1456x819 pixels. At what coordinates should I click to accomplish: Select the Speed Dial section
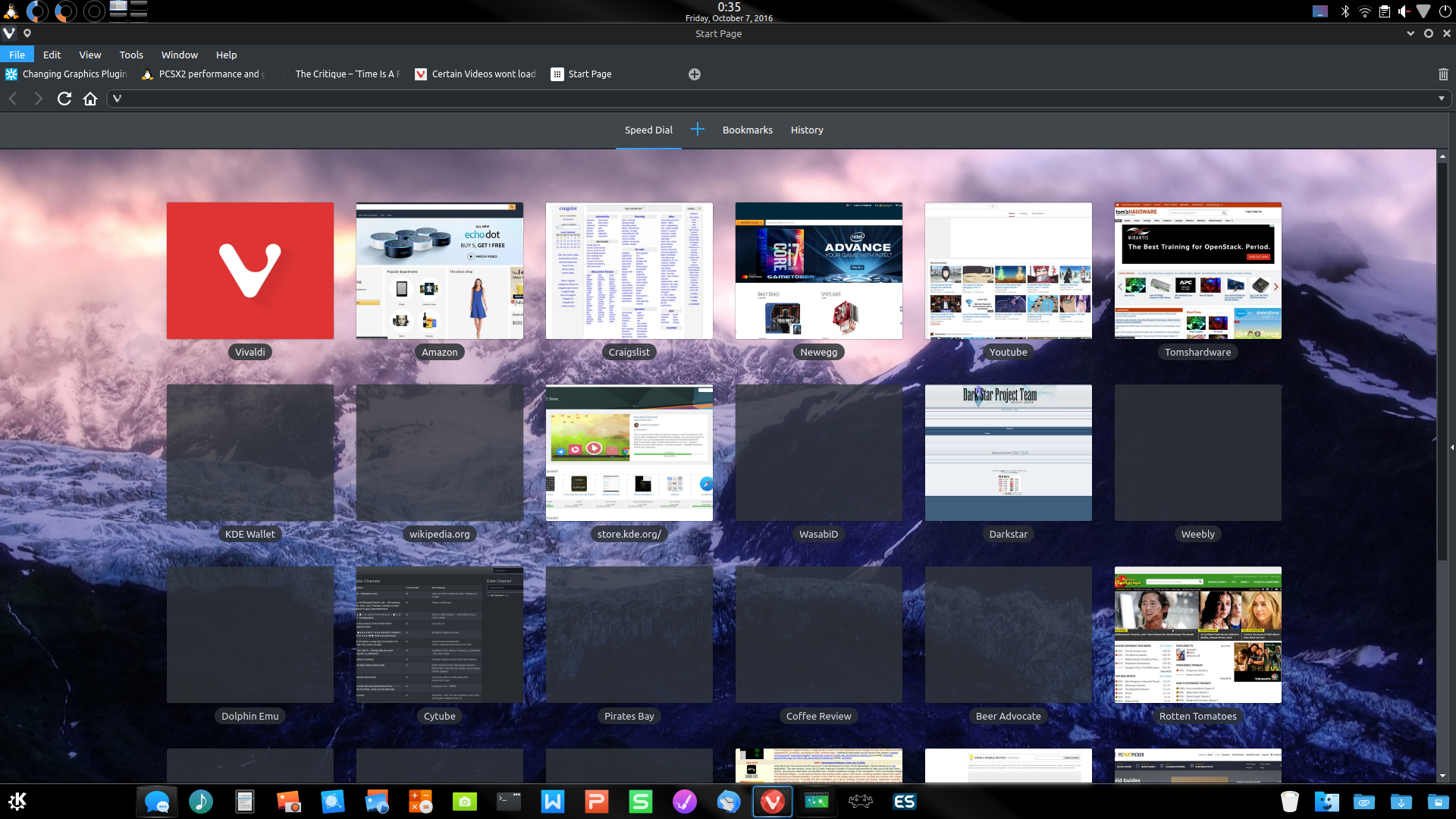(x=648, y=130)
